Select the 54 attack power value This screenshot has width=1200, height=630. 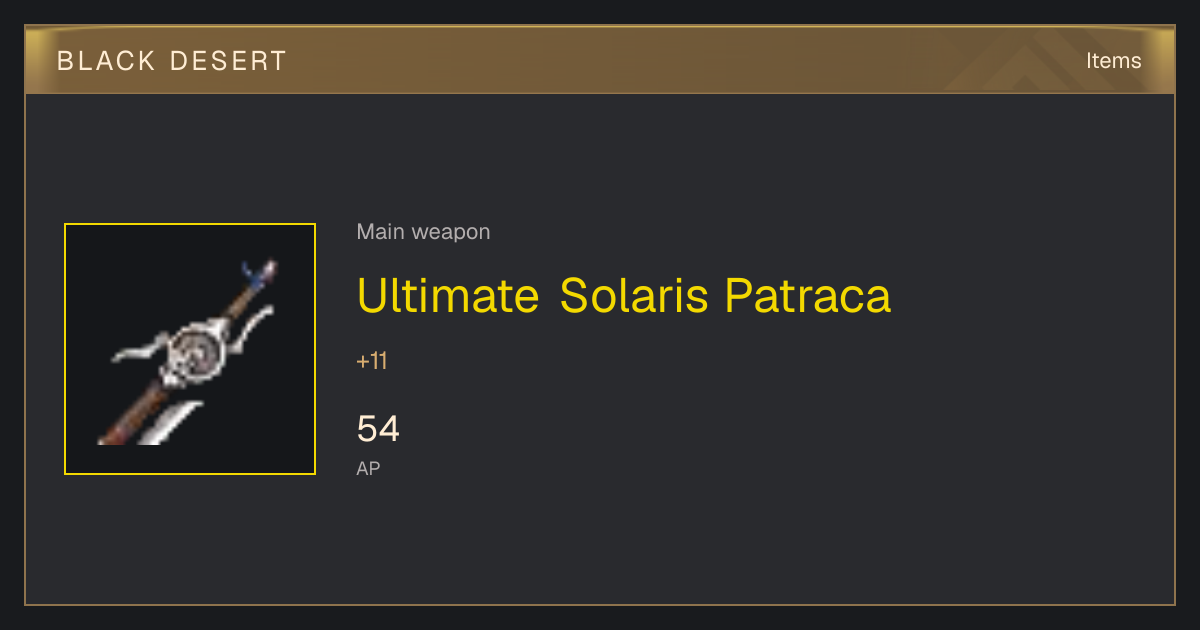(378, 429)
